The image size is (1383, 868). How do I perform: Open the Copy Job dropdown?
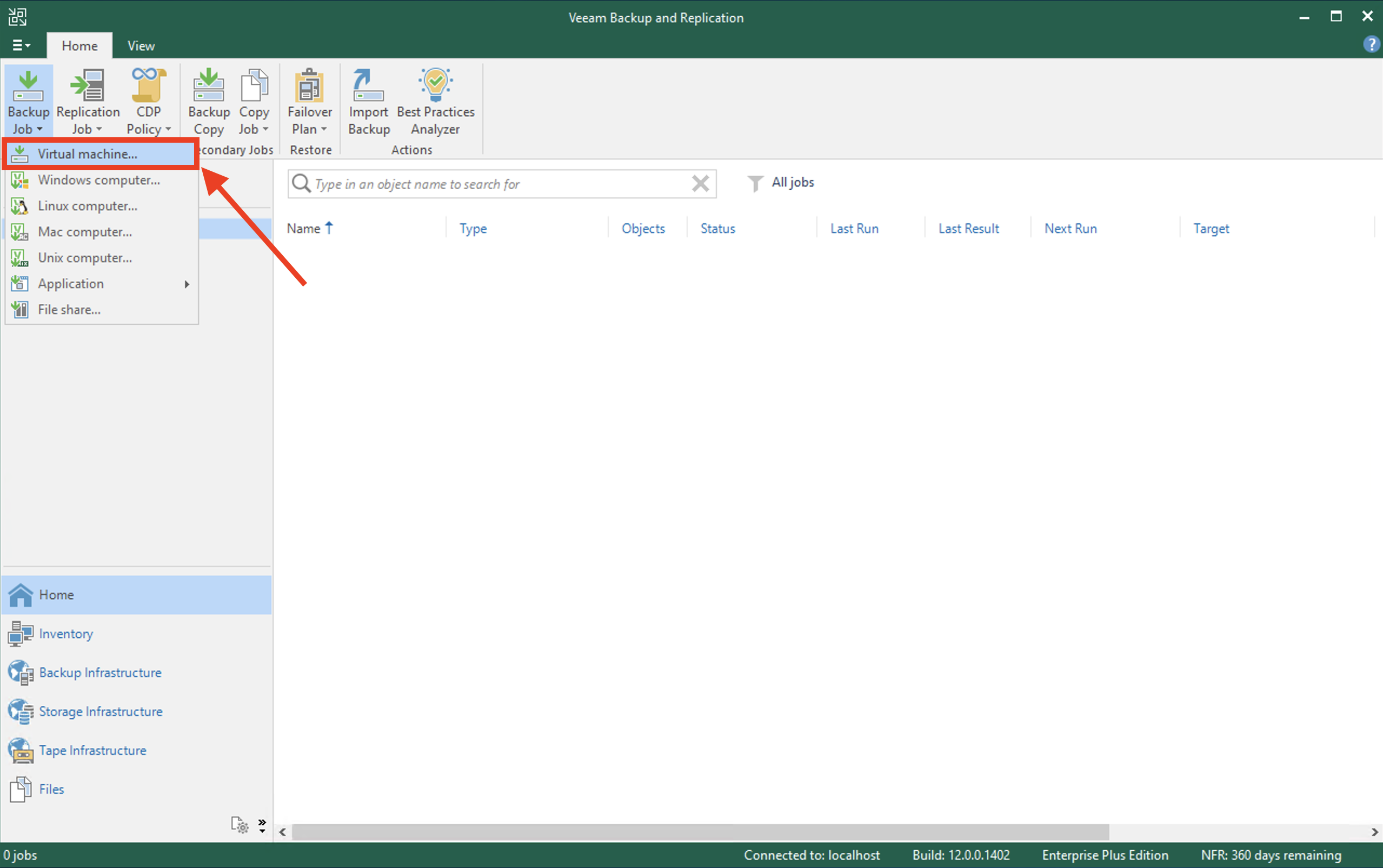point(254,102)
